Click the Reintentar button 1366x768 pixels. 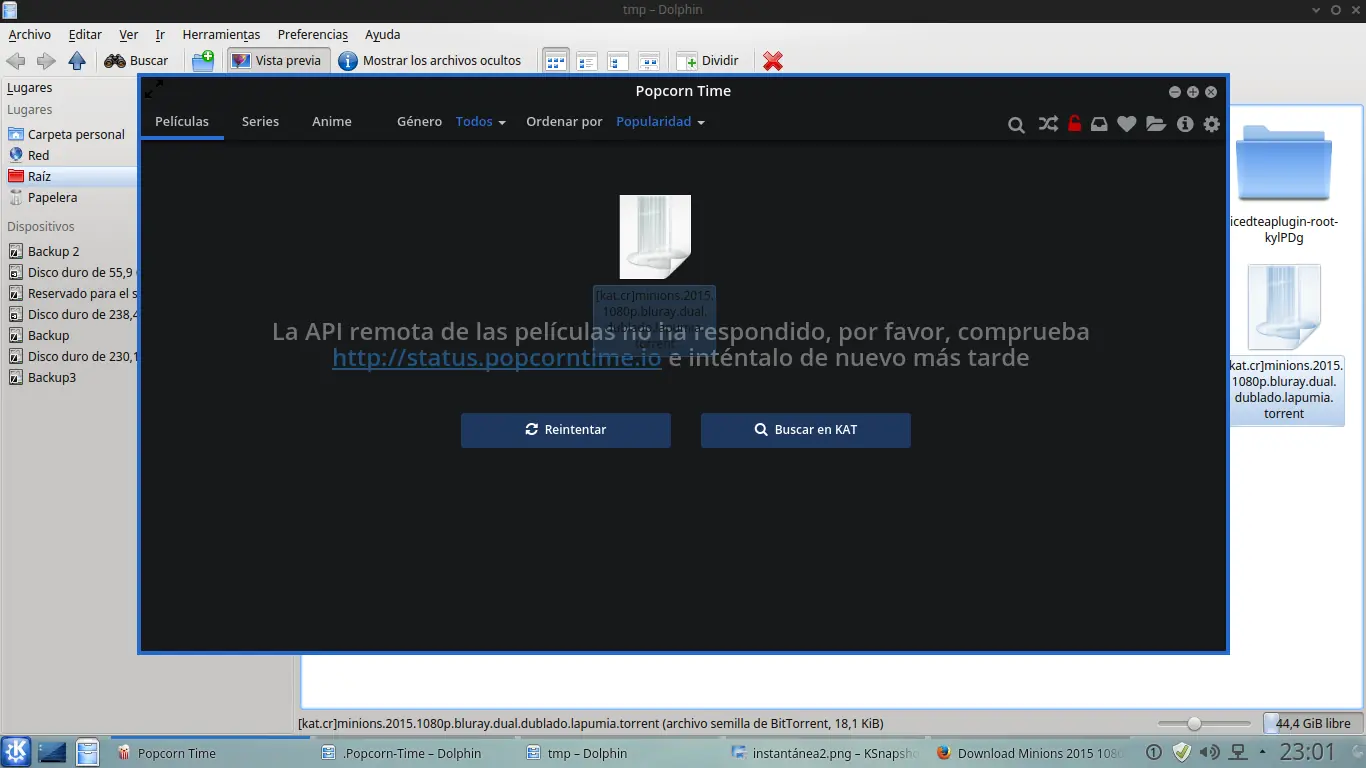[x=566, y=430]
